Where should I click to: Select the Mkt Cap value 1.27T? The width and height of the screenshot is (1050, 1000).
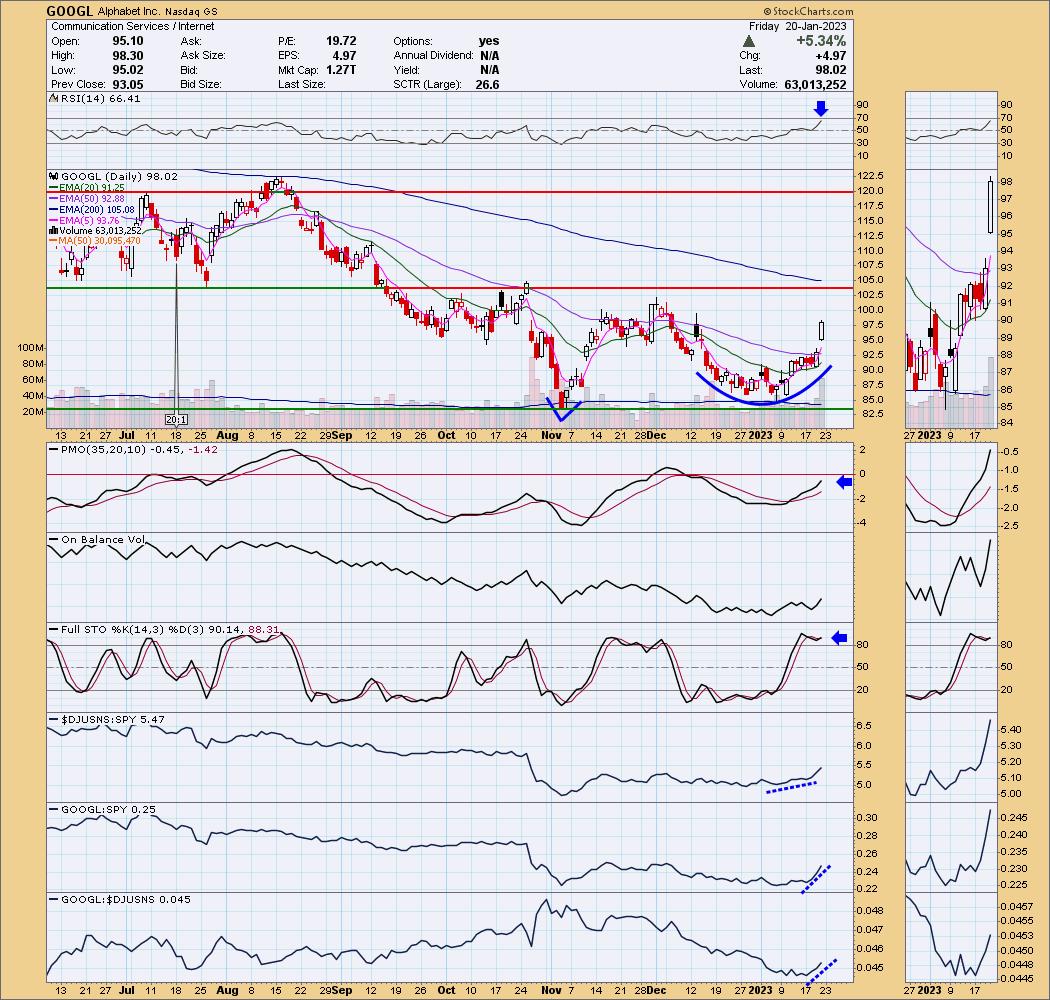pyautogui.click(x=341, y=70)
